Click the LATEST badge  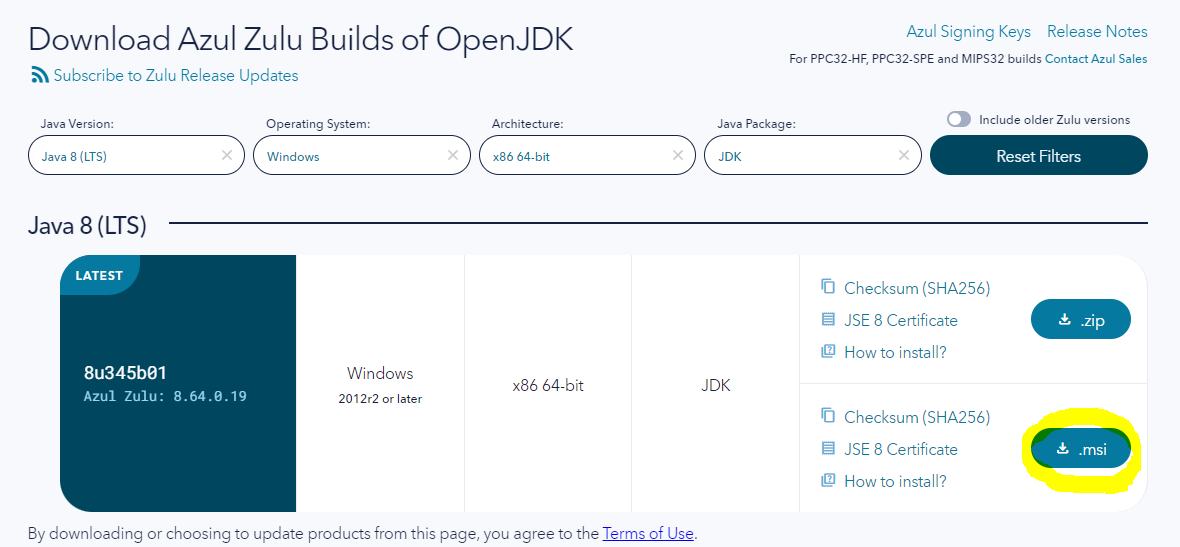99,275
